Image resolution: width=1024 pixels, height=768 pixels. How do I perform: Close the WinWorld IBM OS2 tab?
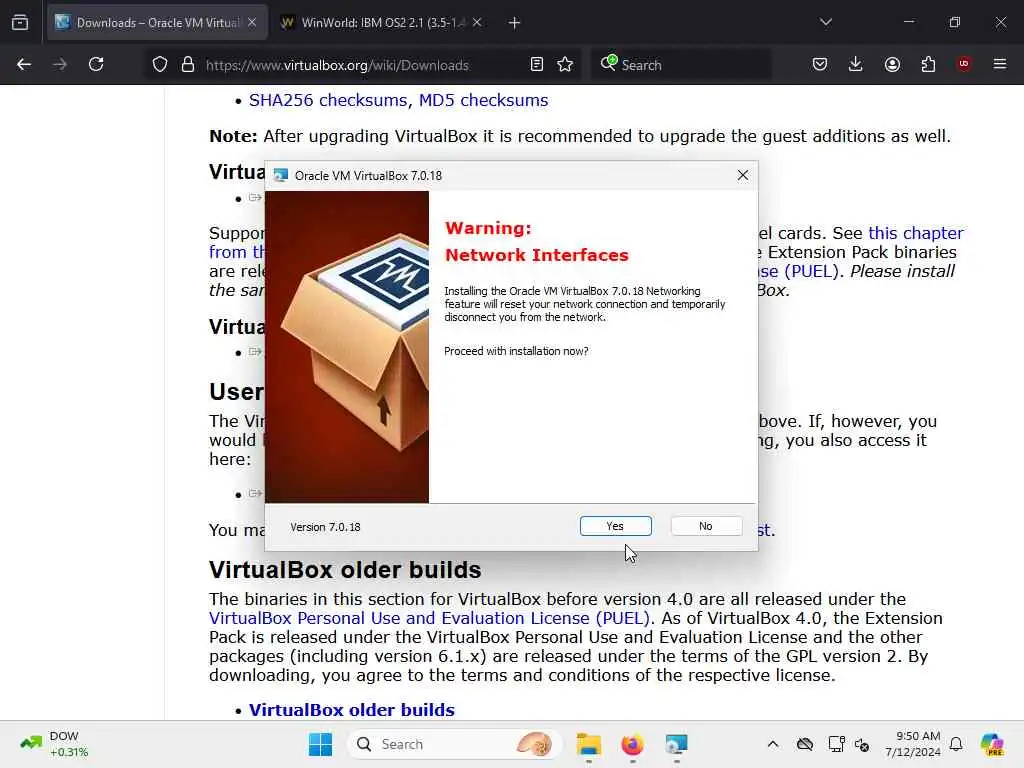pos(477,23)
